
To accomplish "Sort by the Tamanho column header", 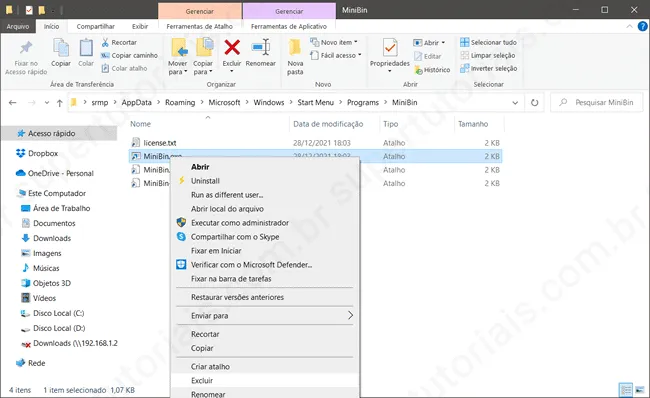I will click(x=473, y=124).
